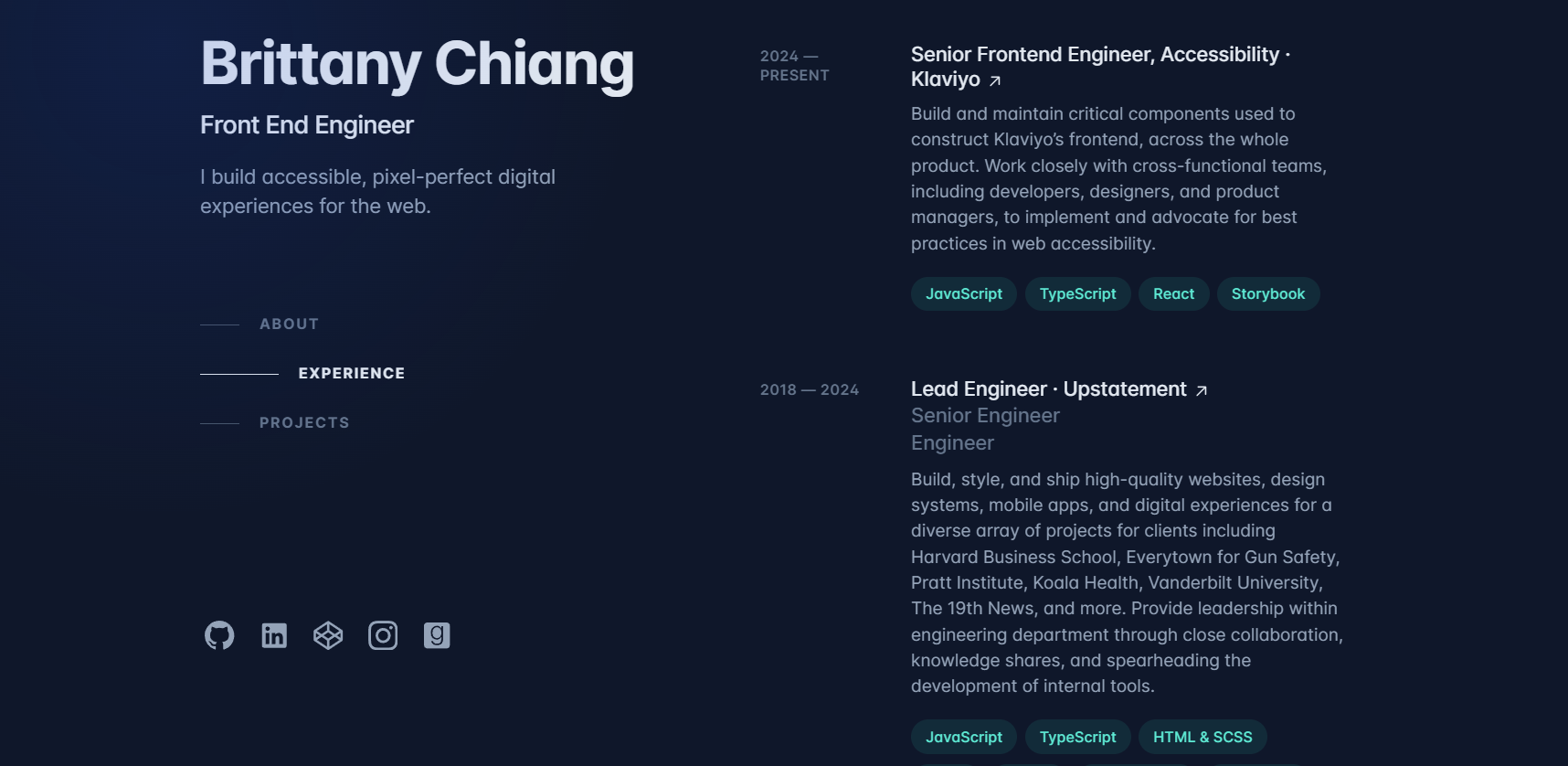Open the Lead Engineer · Upstatement link
The height and width of the screenshot is (766, 1568).
click(1059, 389)
